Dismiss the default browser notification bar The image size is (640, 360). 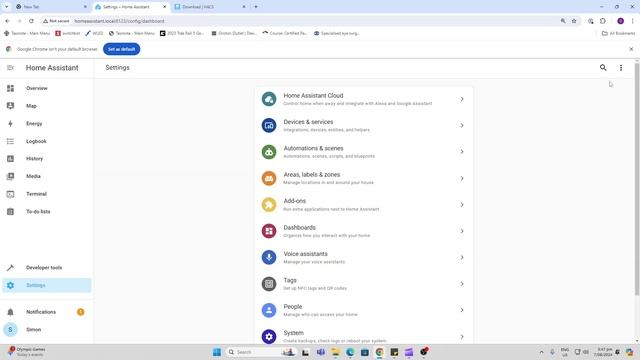[x=631, y=49]
